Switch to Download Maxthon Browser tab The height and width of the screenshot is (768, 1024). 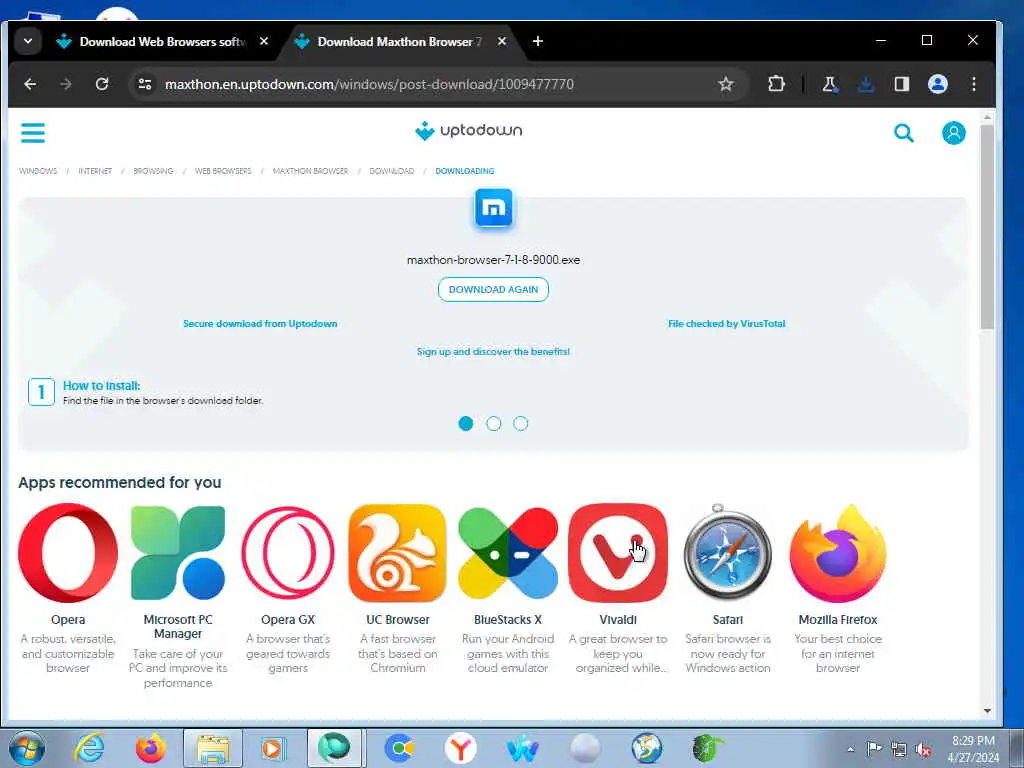coord(400,41)
